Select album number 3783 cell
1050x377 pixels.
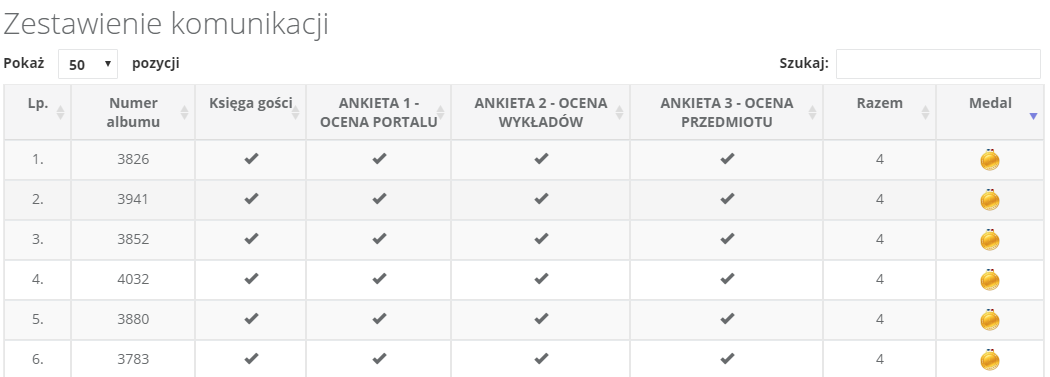pyautogui.click(x=133, y=359)
